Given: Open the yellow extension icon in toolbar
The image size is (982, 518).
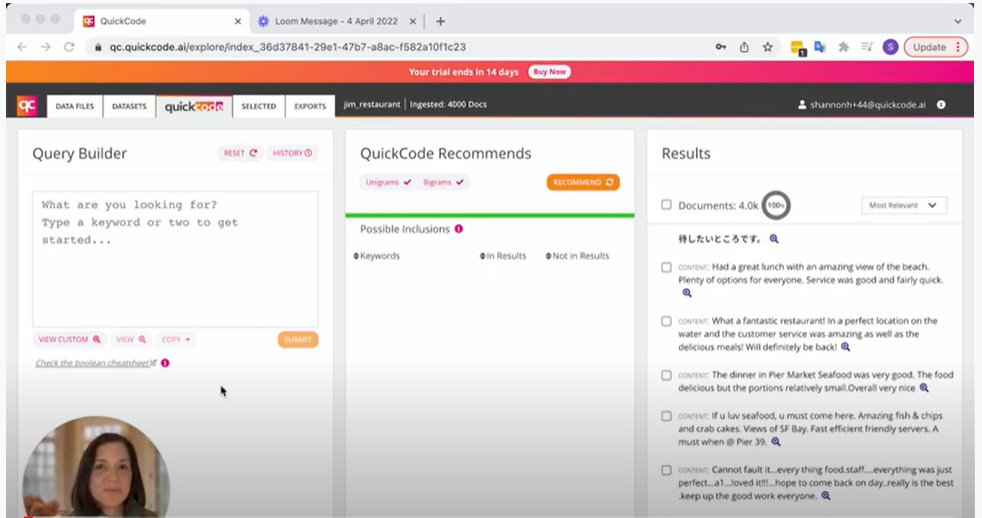Looking at the screenshot, I should (797, 48).
